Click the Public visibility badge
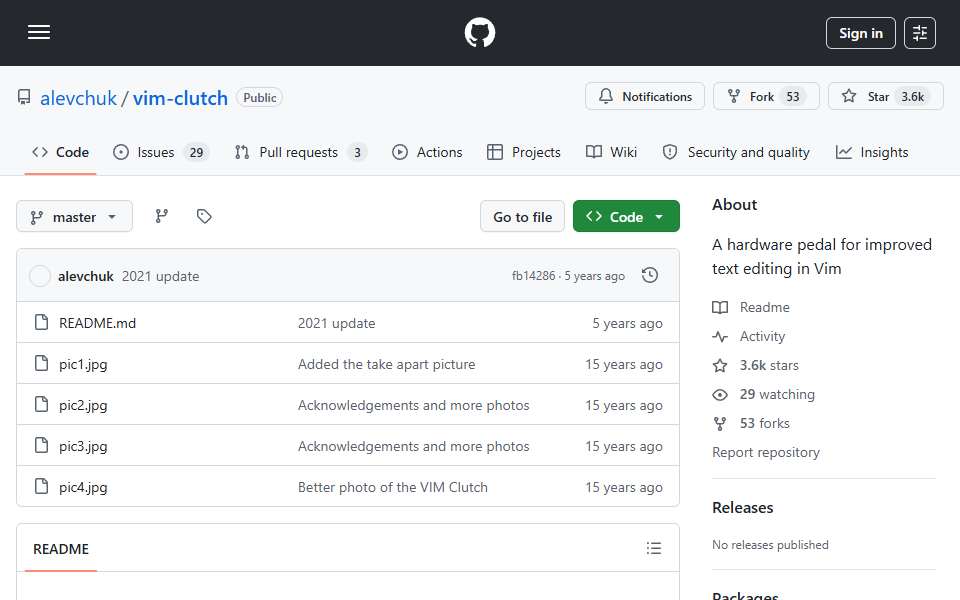 [260, 97]
